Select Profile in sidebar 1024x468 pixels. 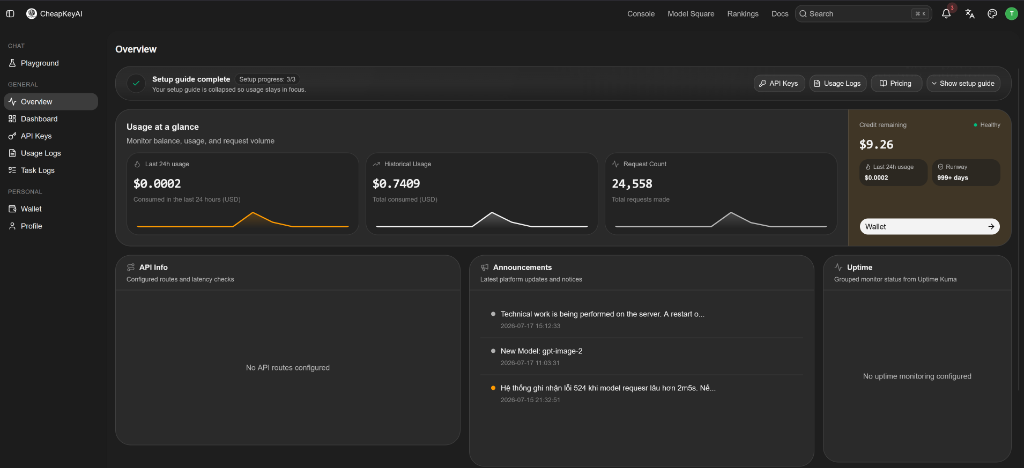click(x=51, y=226)
